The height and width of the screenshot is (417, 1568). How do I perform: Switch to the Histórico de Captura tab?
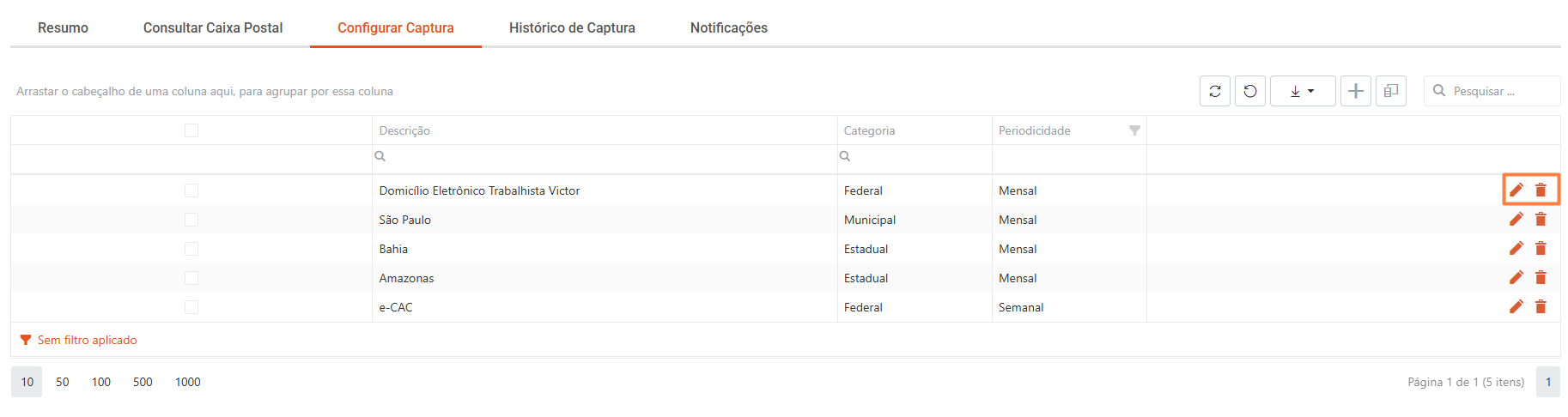(572, 27)
